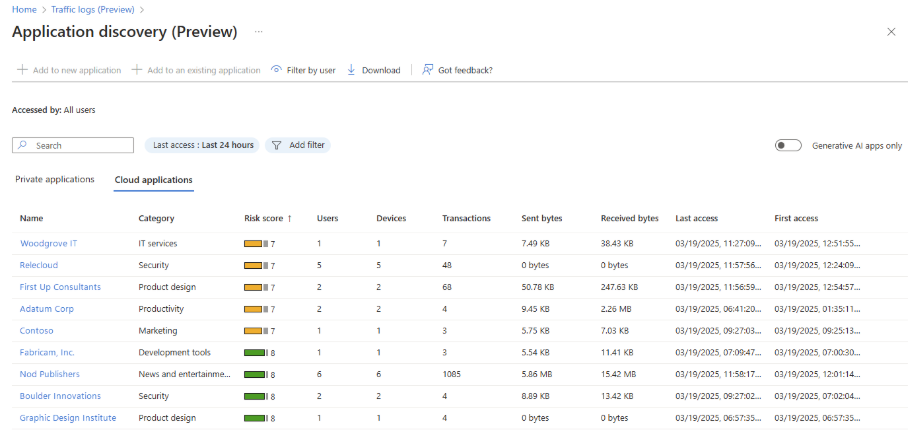Click the feedback person icon
This screenshot has height=430, width=912.
[428, 70]
